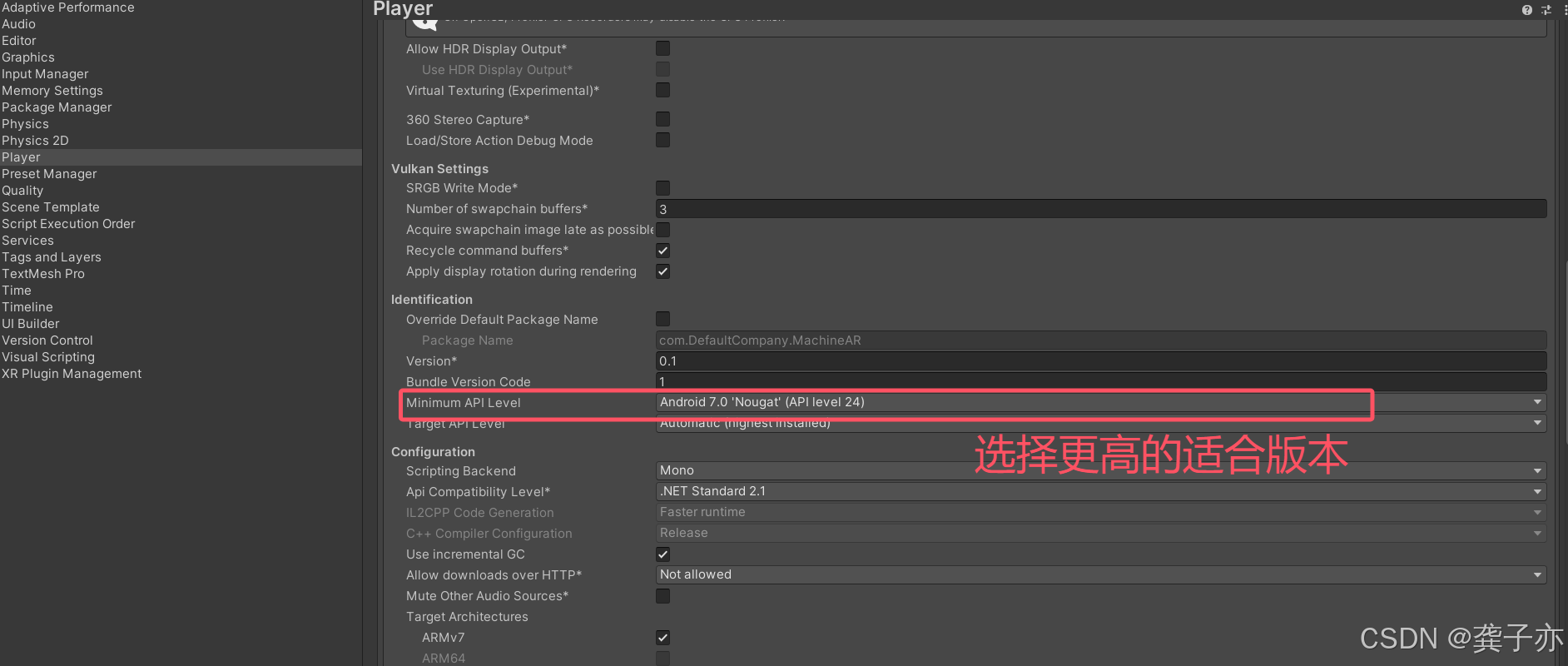Open XR Plugin Management category

(72, 374)
